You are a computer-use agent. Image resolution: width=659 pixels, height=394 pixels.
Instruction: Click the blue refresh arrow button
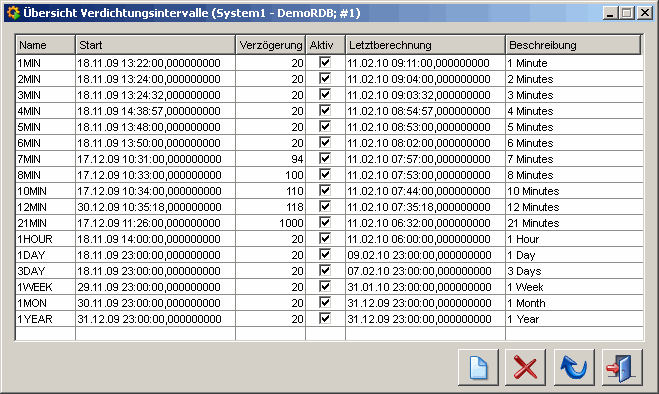(x=574, y=367)
